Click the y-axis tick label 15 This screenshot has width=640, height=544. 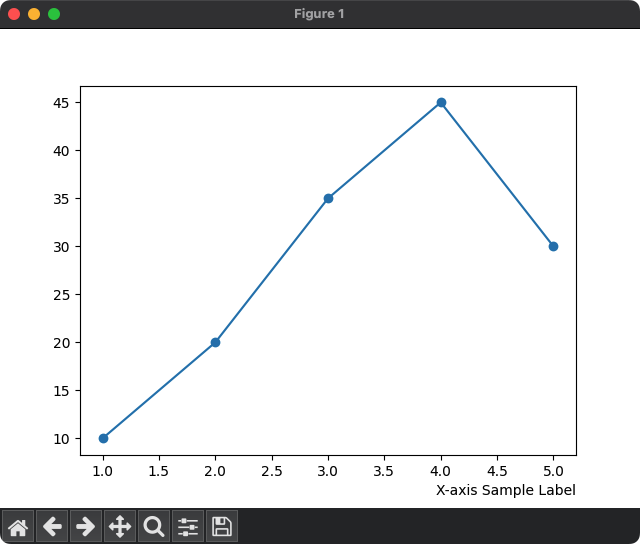61,391
